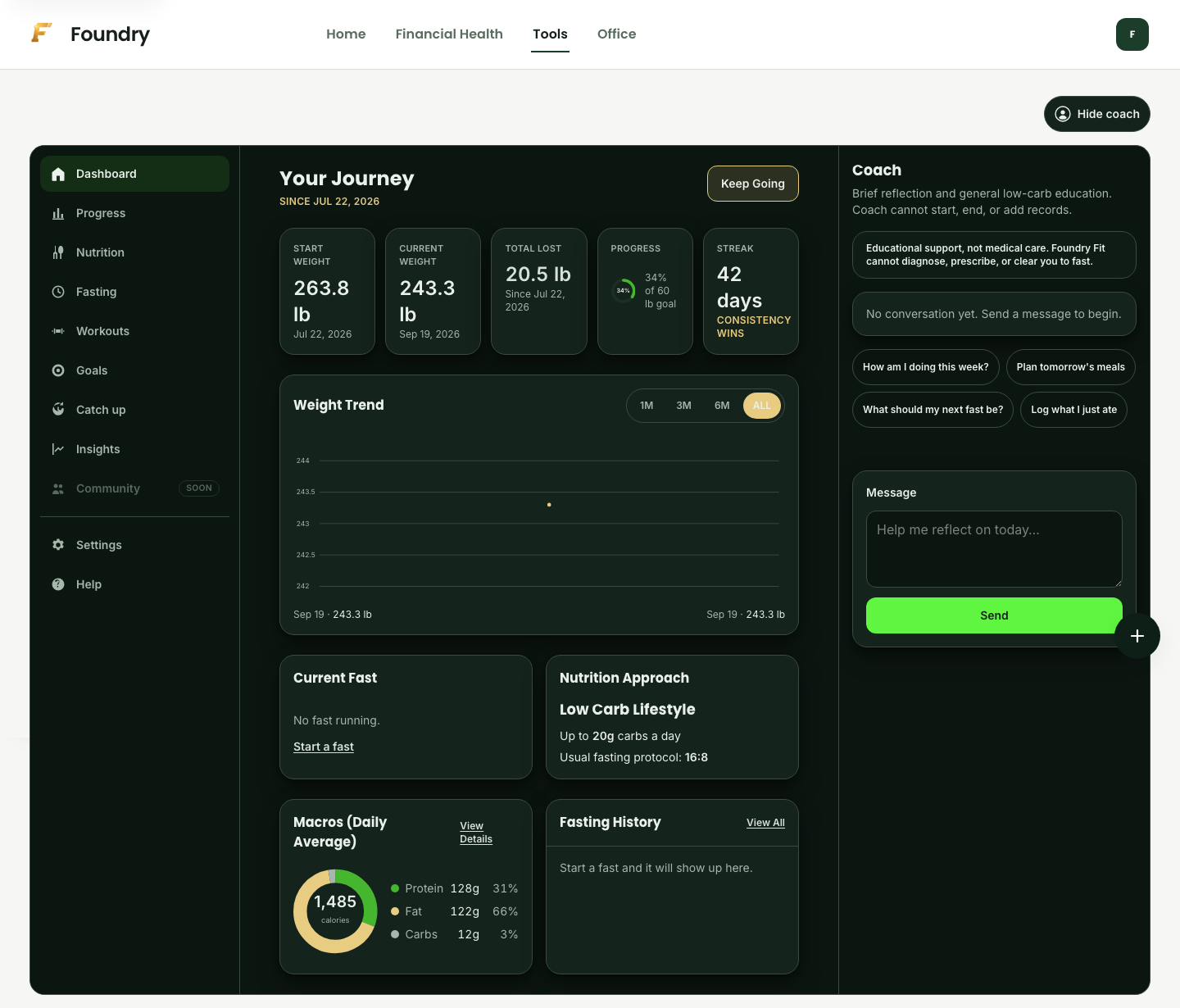1180x1008 pixels.
Task: Hide the coach panel
Action: pos(1097,114)
